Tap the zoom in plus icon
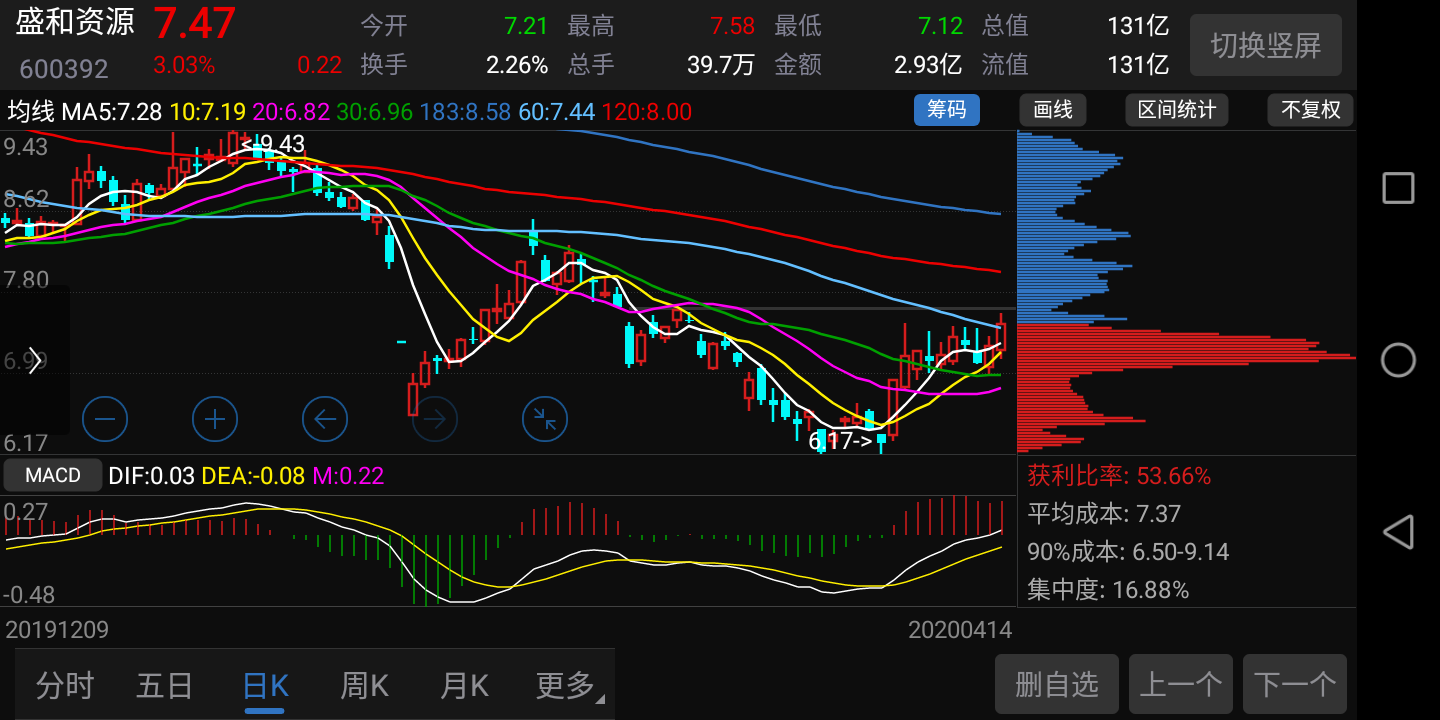Screen dimensions: 1440x720 point(215,419)
